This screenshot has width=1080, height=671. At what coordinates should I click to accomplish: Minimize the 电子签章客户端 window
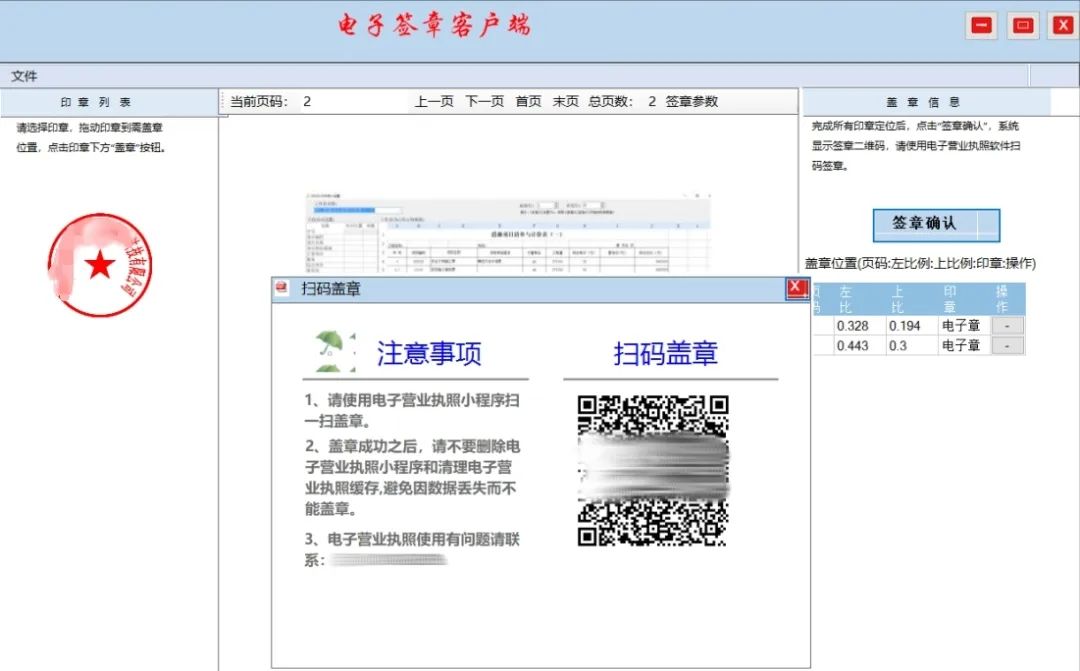click(x=982, y=26)
